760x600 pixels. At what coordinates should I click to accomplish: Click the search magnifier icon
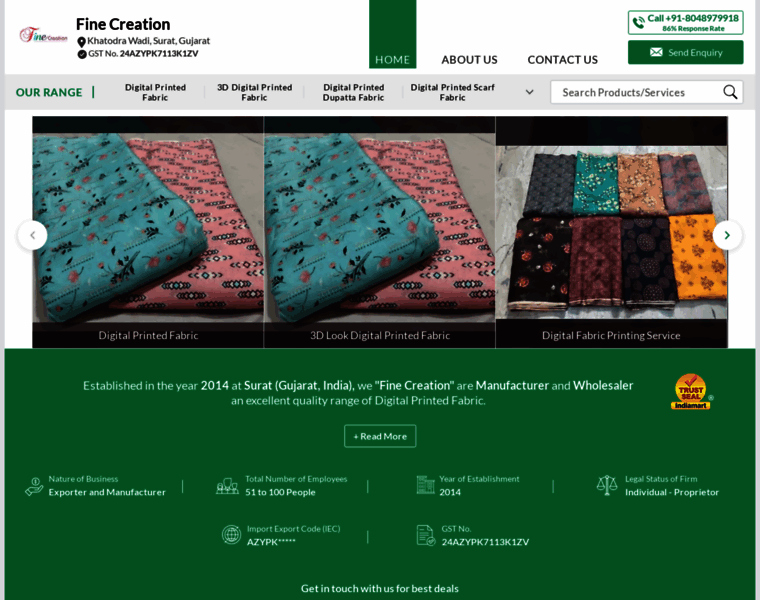coord(730,92)
